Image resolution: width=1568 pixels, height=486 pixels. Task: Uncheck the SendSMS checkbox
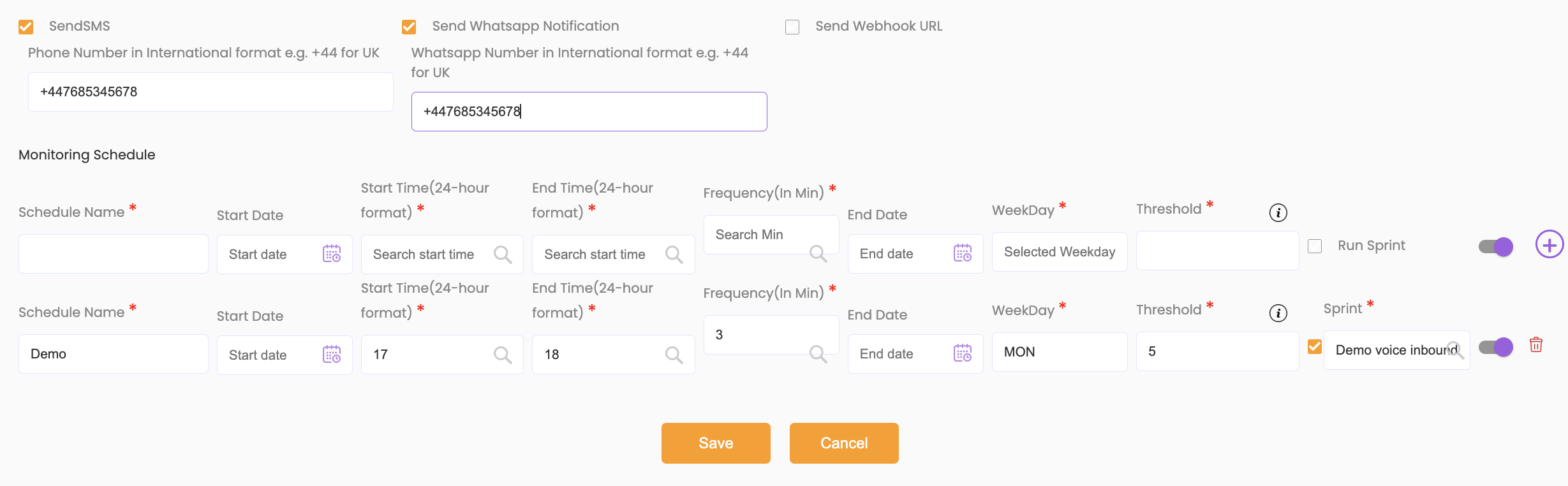tap(26, 27)
